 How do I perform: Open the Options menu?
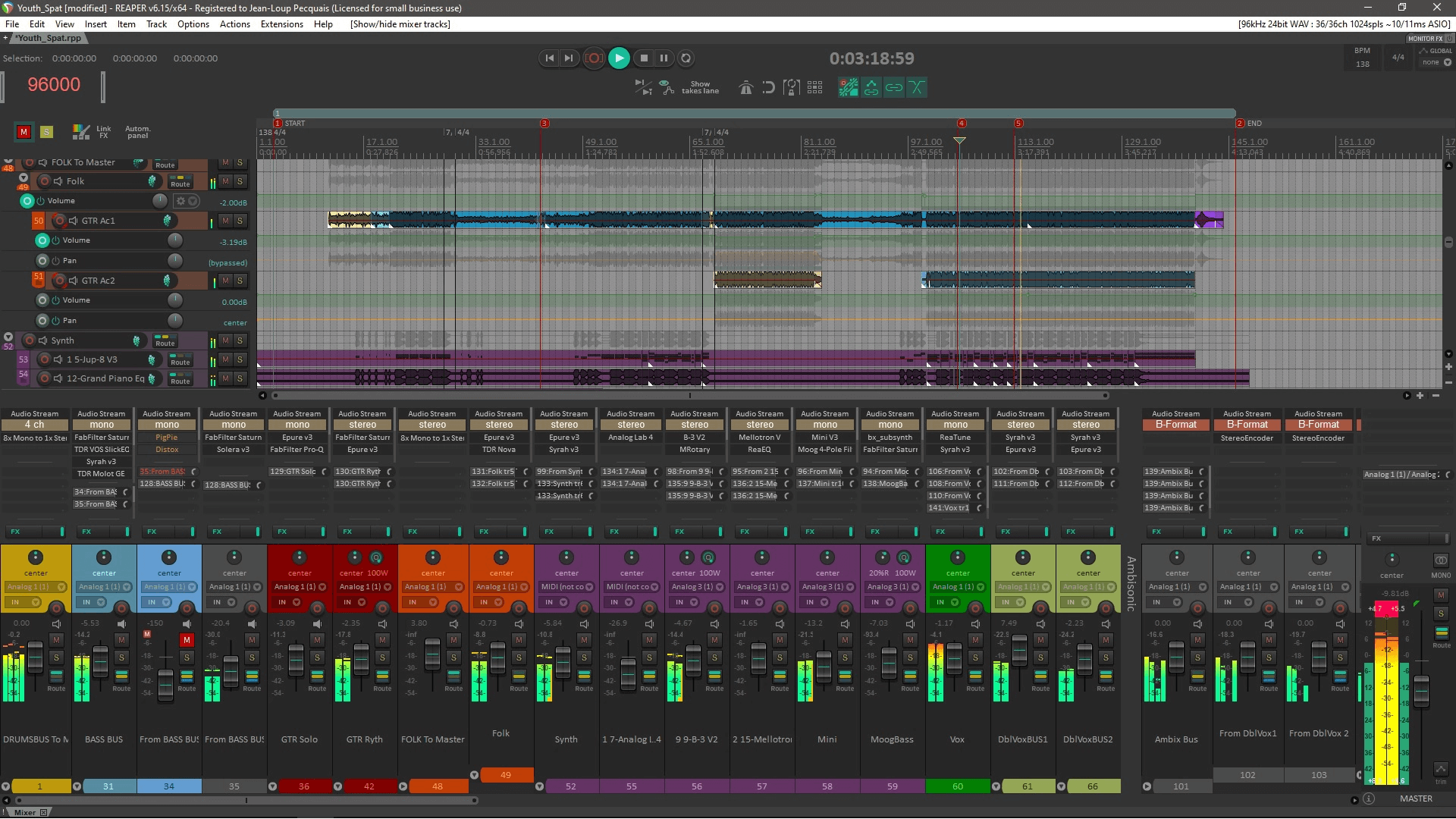coord(193,23)
